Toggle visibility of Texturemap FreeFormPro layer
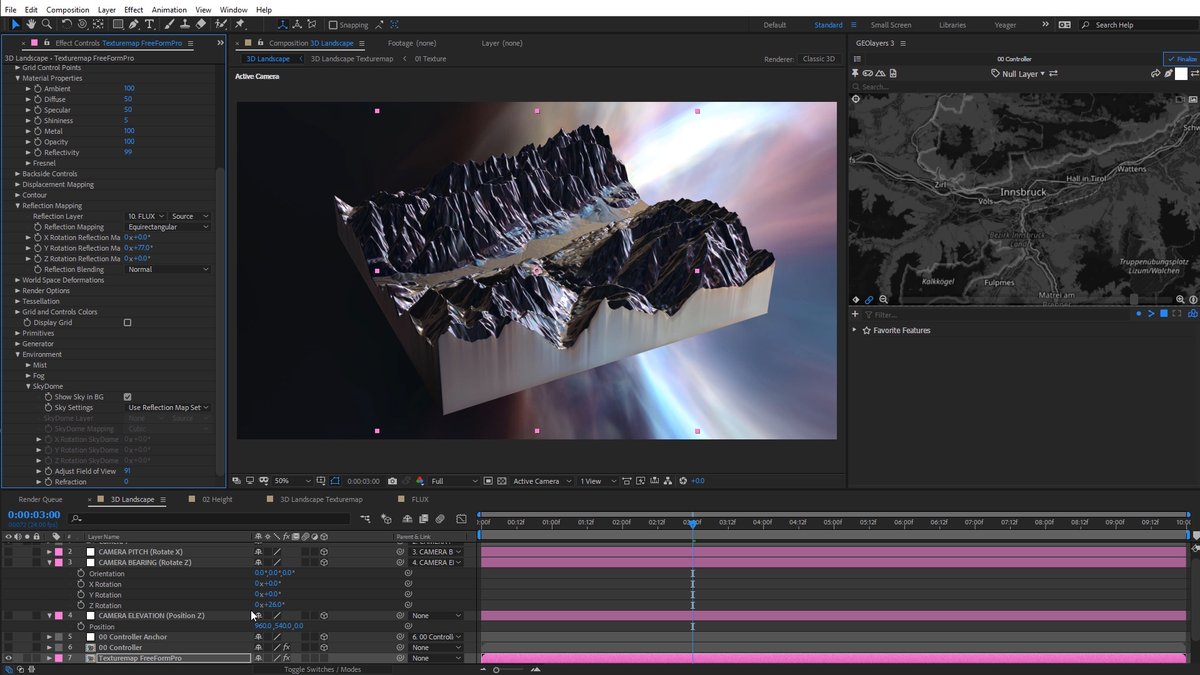1200x675 pixels. [8, 658]
